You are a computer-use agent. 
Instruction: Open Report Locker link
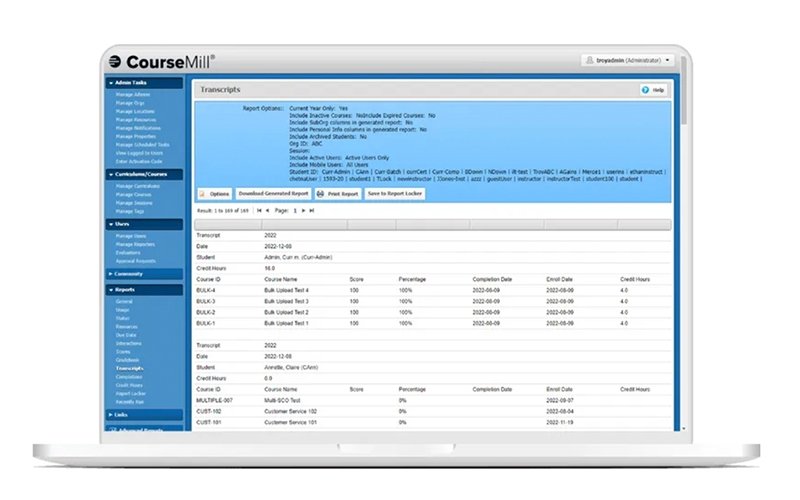point(131,393)
